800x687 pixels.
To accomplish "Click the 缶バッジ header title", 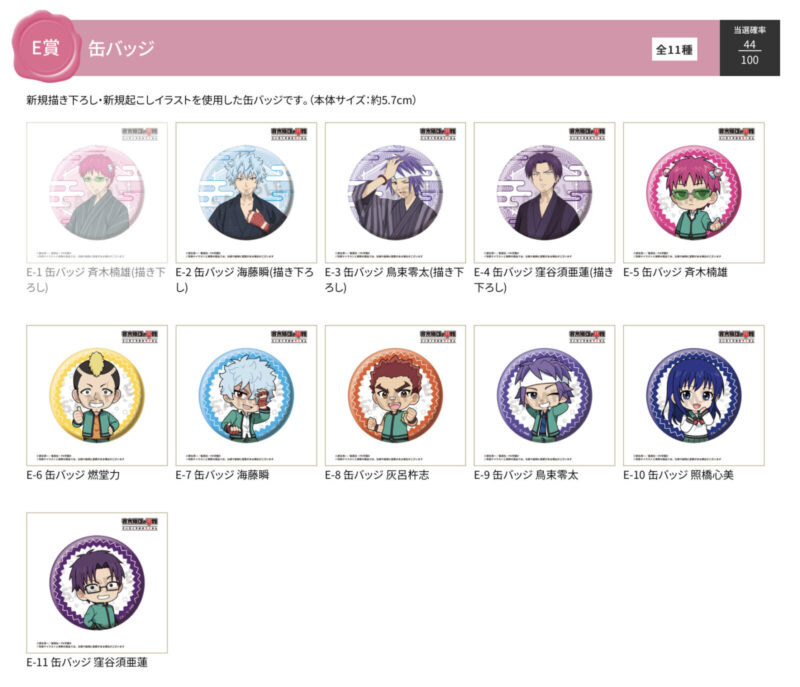I will pos(121,48).
